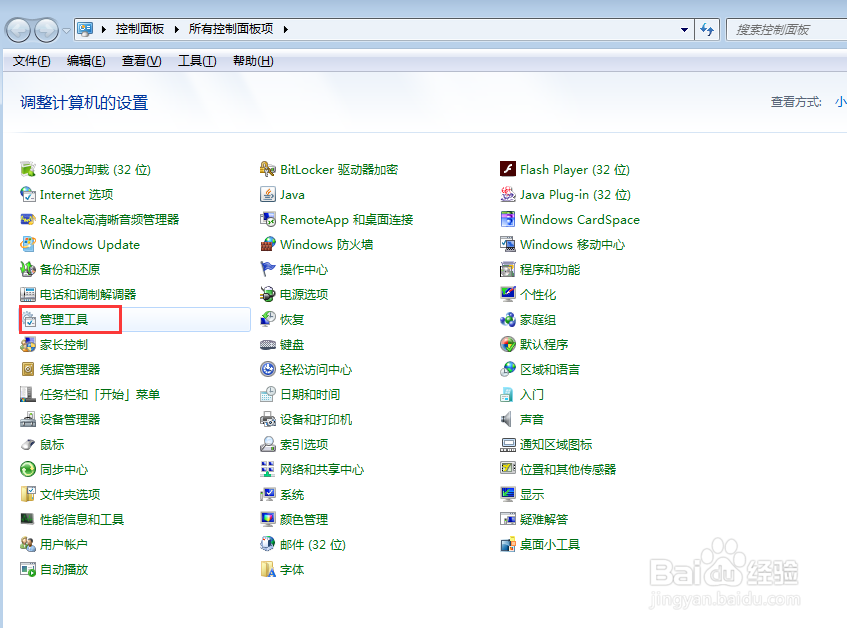The image size is (847, 628).
Task: Open the 管理工具 icon
Action: 29,320
